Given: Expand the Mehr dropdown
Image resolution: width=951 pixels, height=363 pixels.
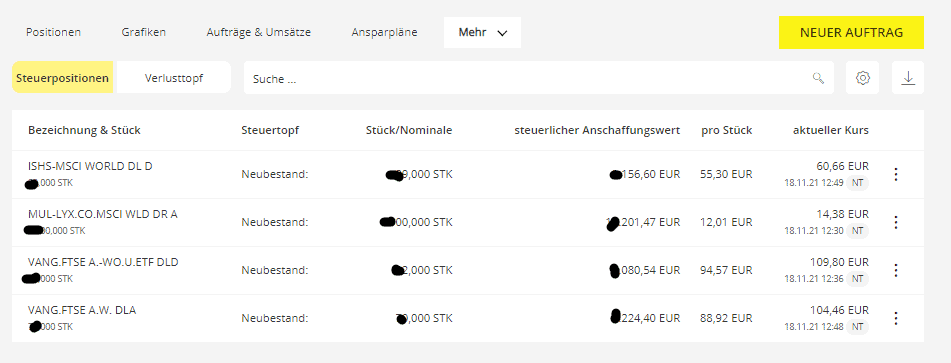Looking at the screenshot, I should 482,32.
